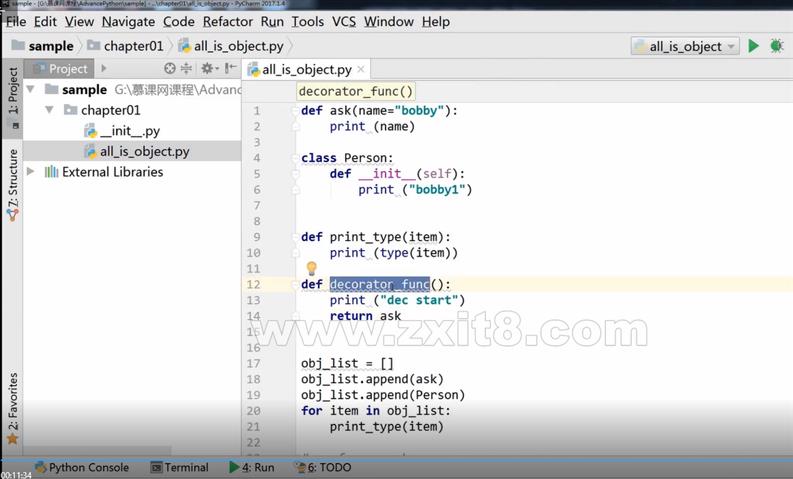
Task: Click the all_is_object.py breadcrumb
Action: coord(231,46)
